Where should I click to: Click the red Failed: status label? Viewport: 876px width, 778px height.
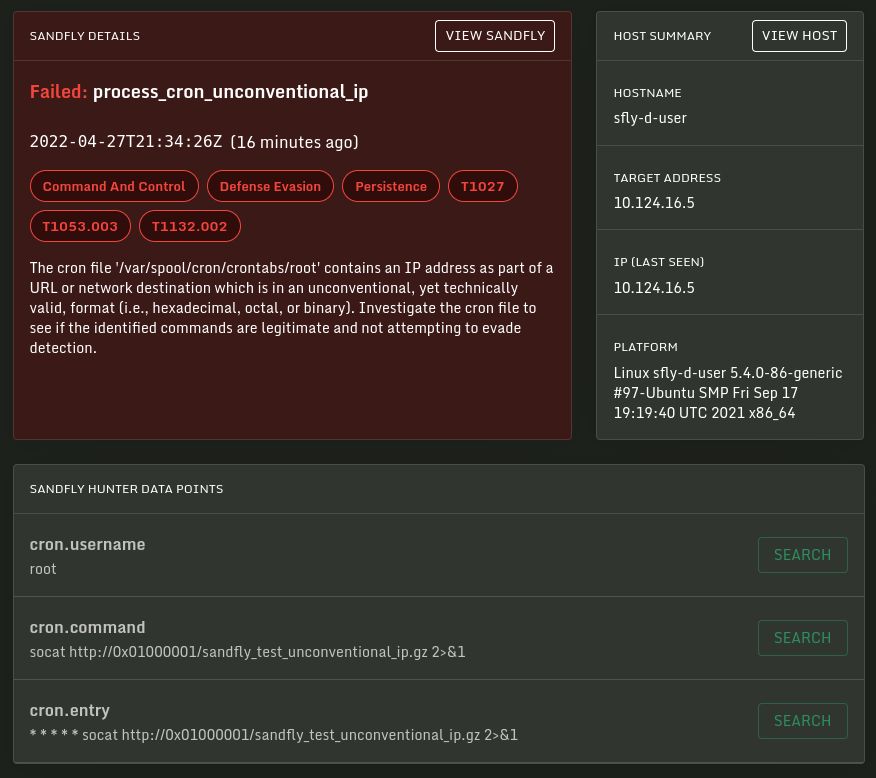point(59,92)
